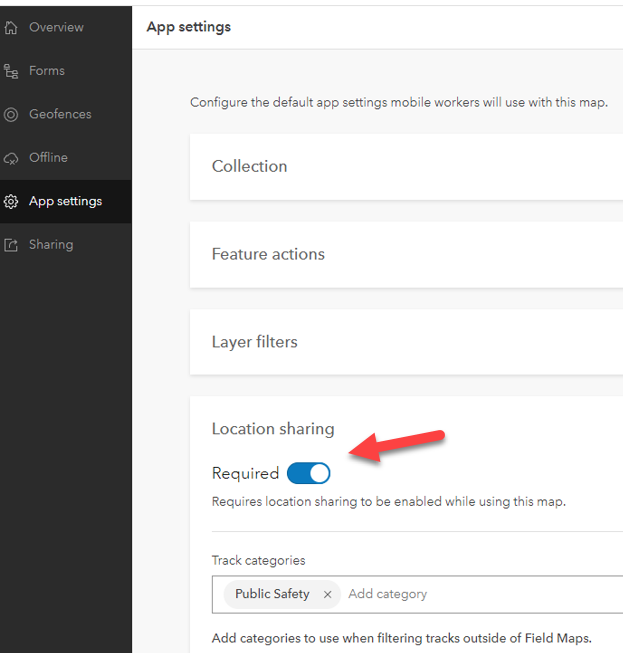Select the Public Safety category chip
This screenshot has height=653, width=623.
point(272,594)
